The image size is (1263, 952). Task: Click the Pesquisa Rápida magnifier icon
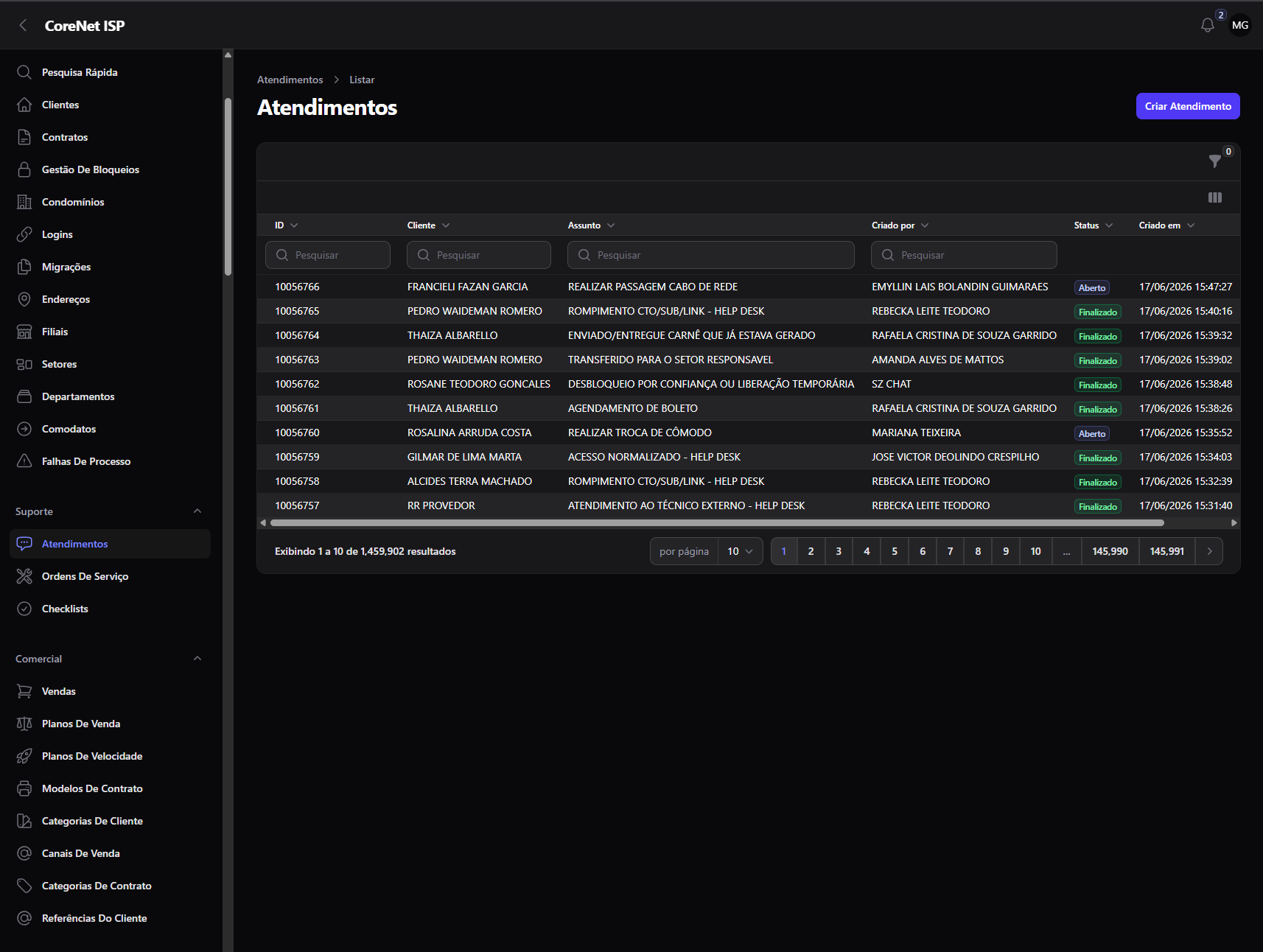point(24,72)
